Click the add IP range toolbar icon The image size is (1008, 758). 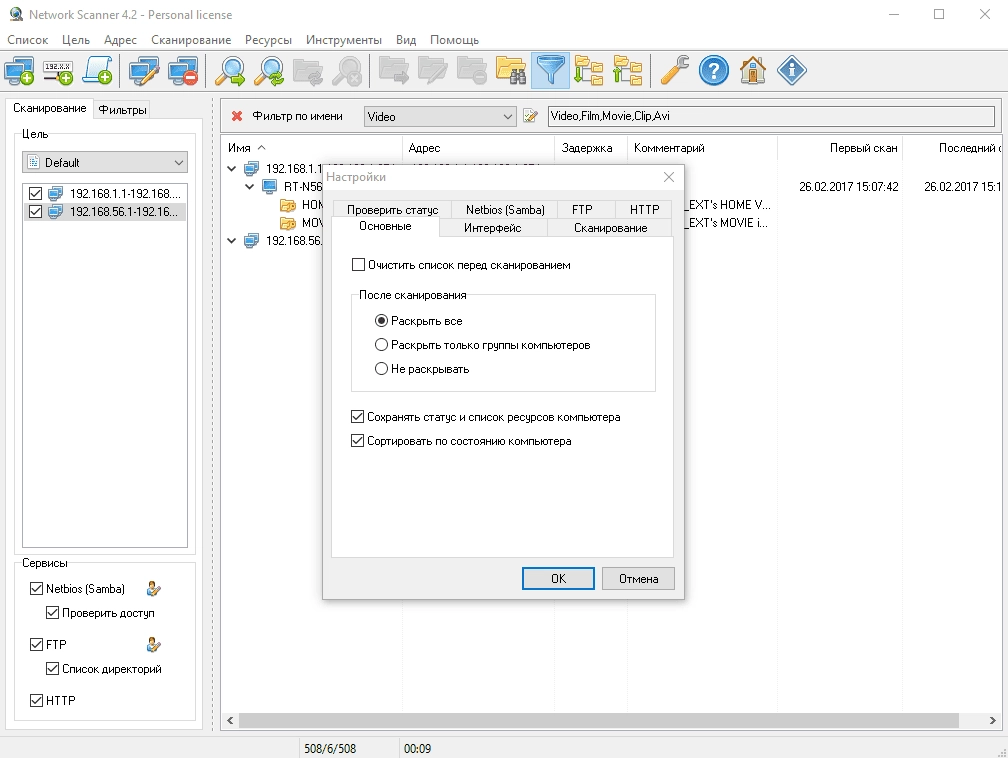tap(58, 71)
